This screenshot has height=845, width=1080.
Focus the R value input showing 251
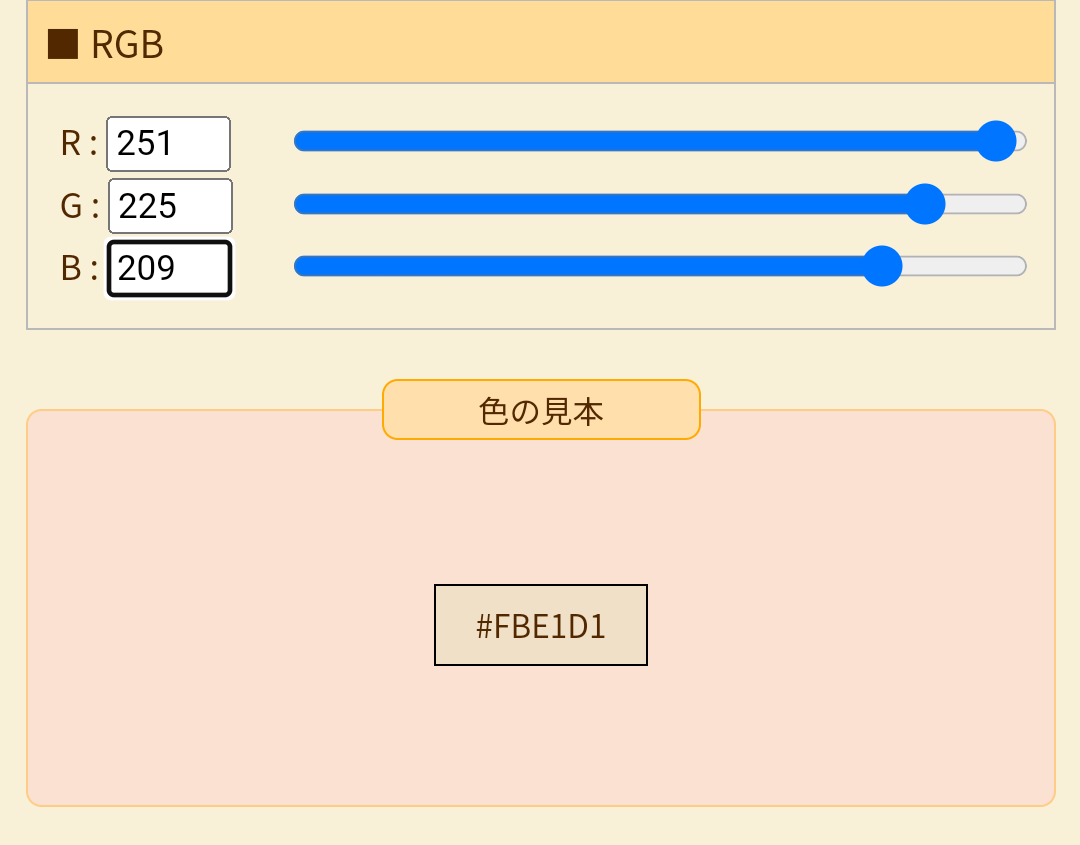click(169, 144)
